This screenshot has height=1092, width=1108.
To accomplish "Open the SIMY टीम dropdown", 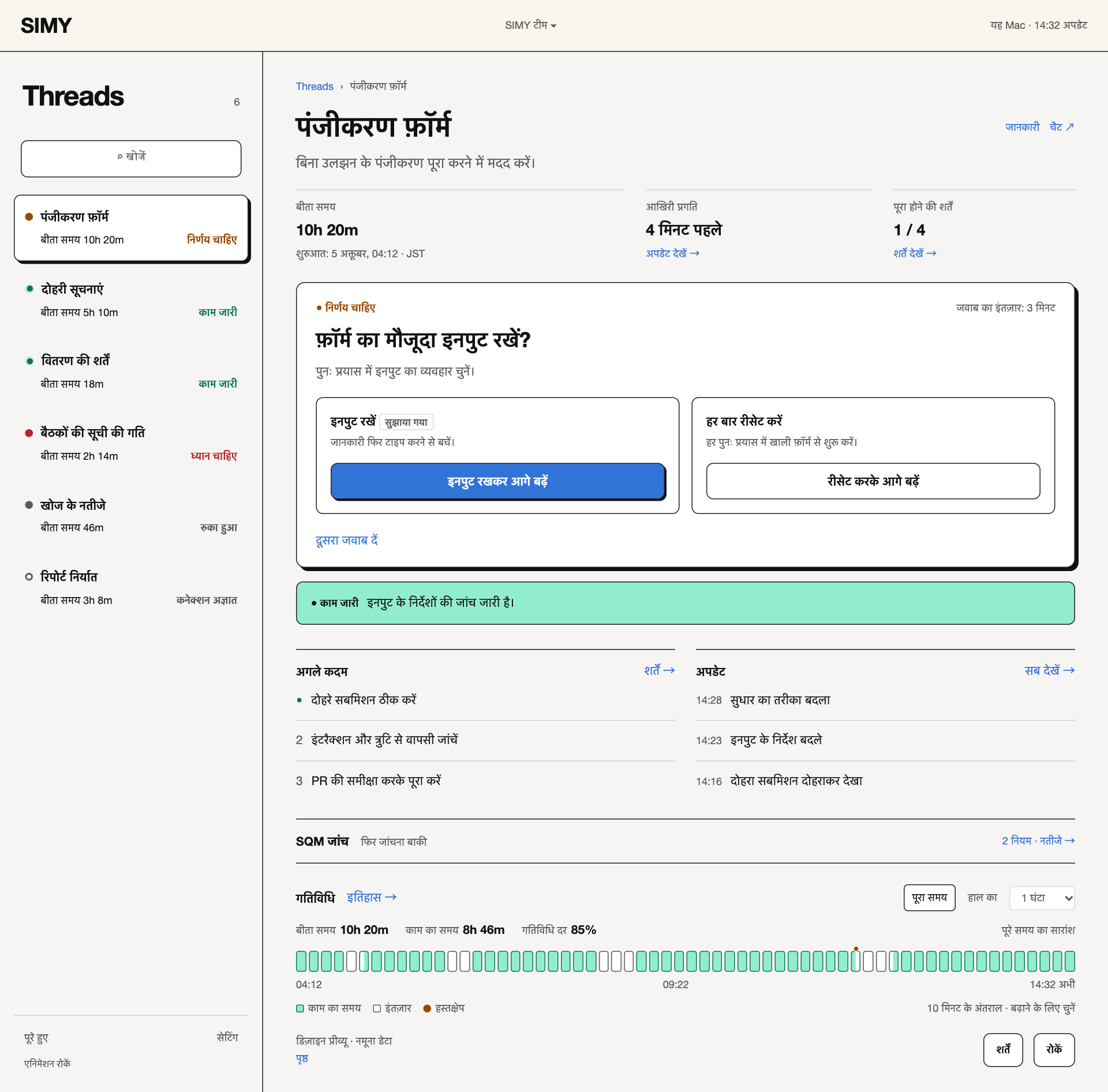I will pos(530,25).
